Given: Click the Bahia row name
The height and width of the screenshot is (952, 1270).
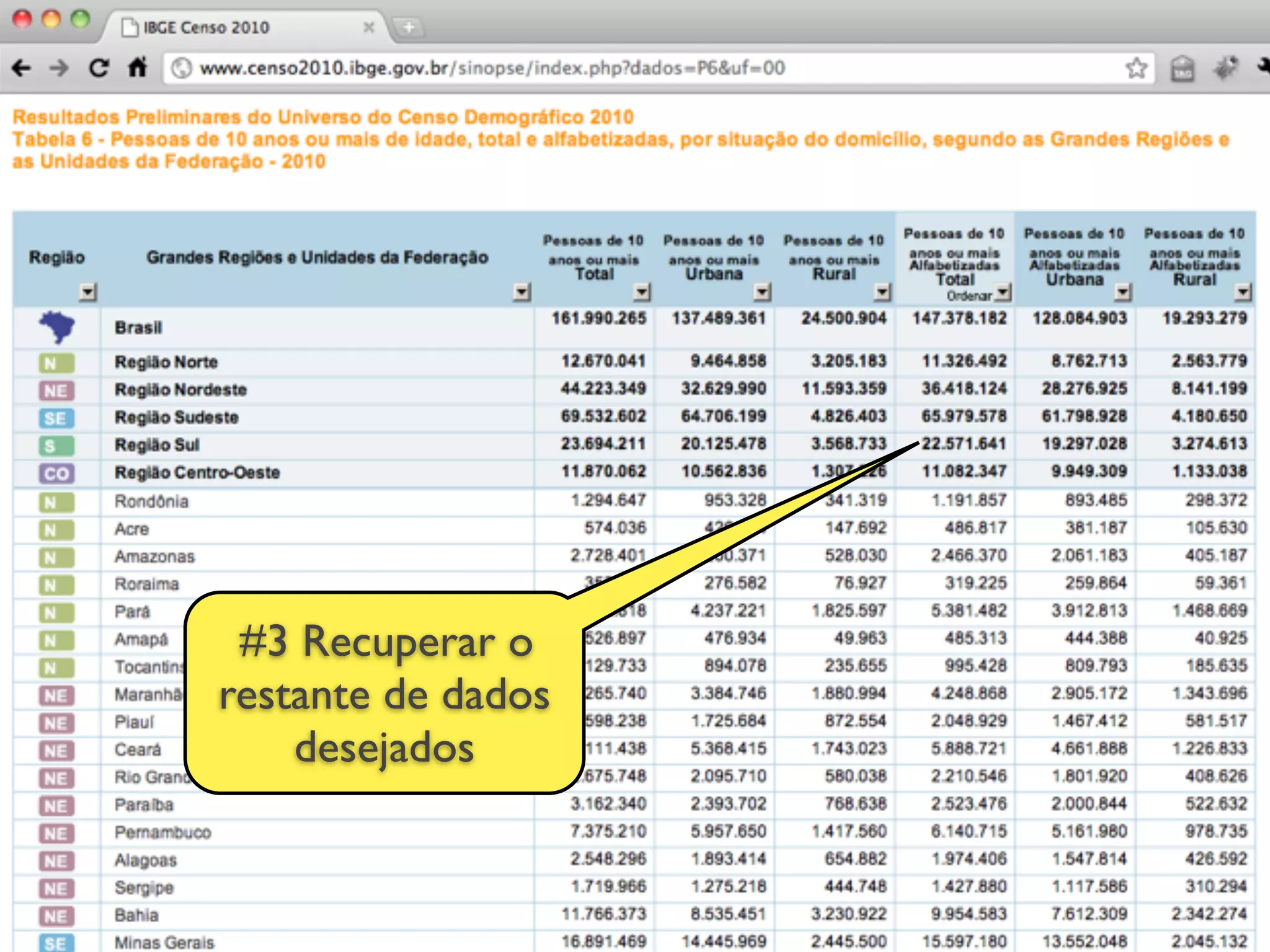Looking at the screenshot, I should click(136, 916).
